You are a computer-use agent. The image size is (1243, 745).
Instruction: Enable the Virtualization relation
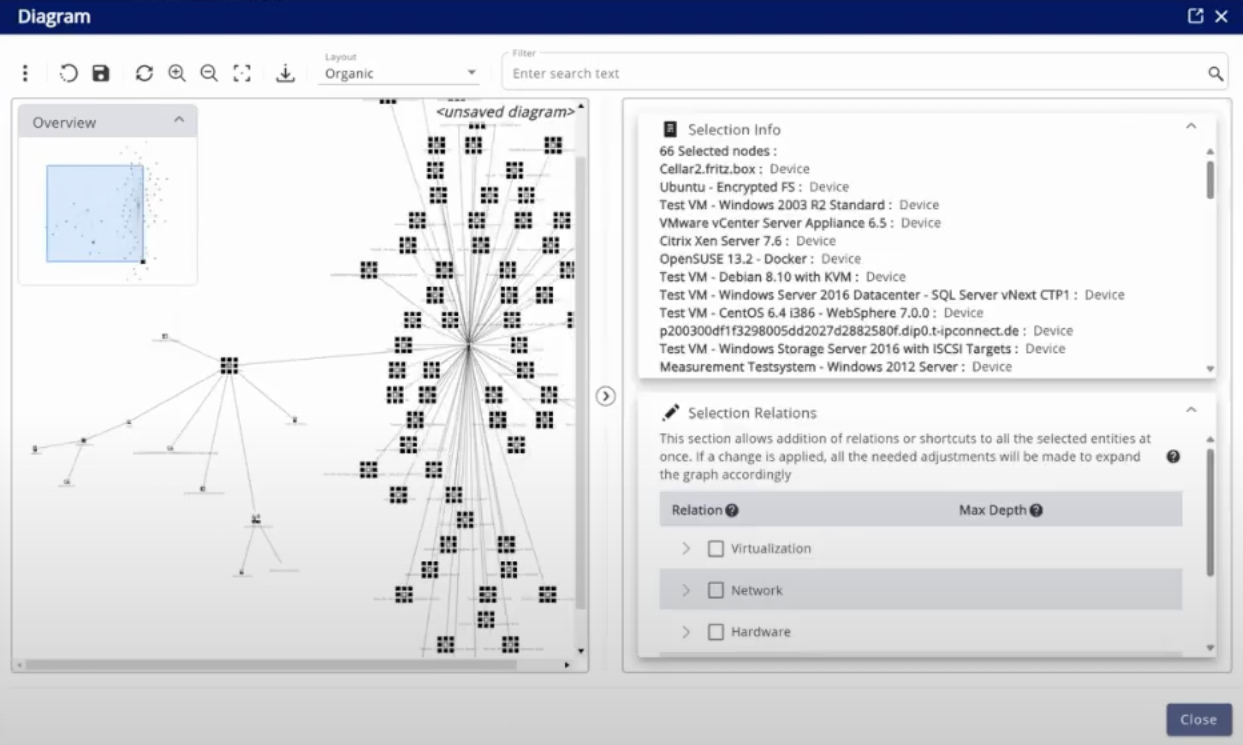pos(715,548)
